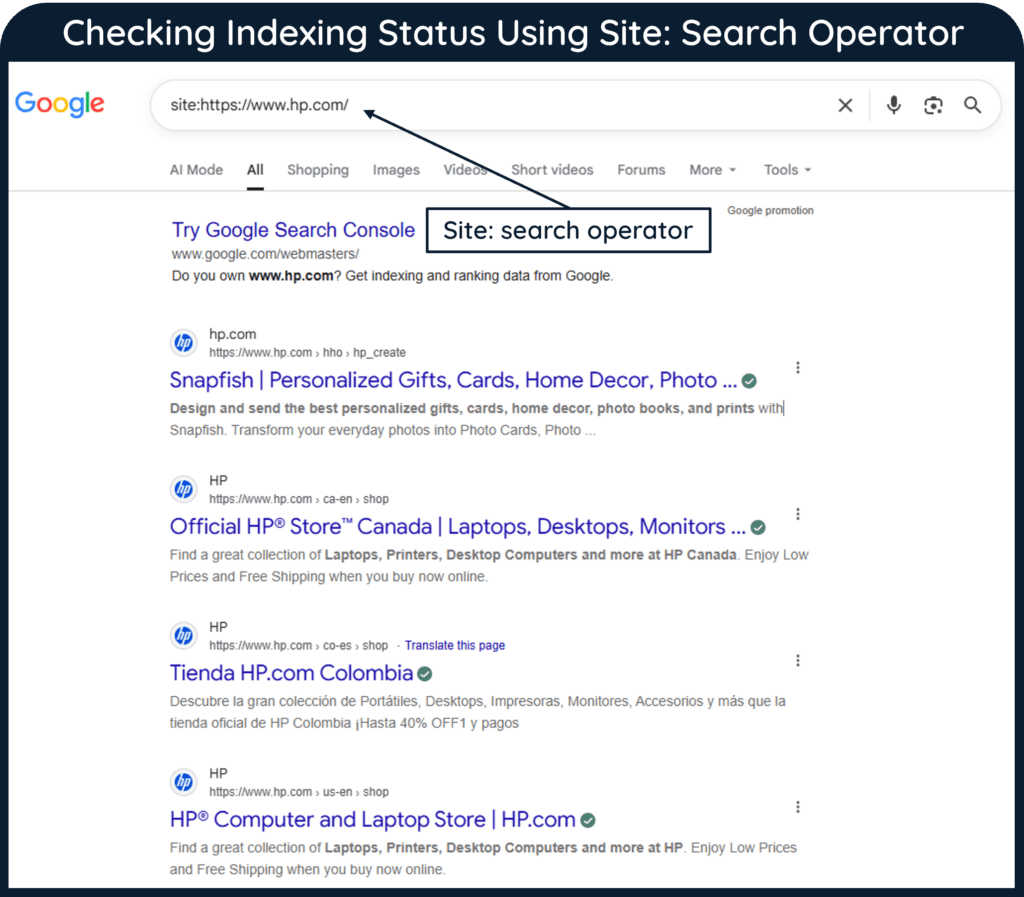
Task: Open the Short videos tab
Action: (x=552, y=170)
